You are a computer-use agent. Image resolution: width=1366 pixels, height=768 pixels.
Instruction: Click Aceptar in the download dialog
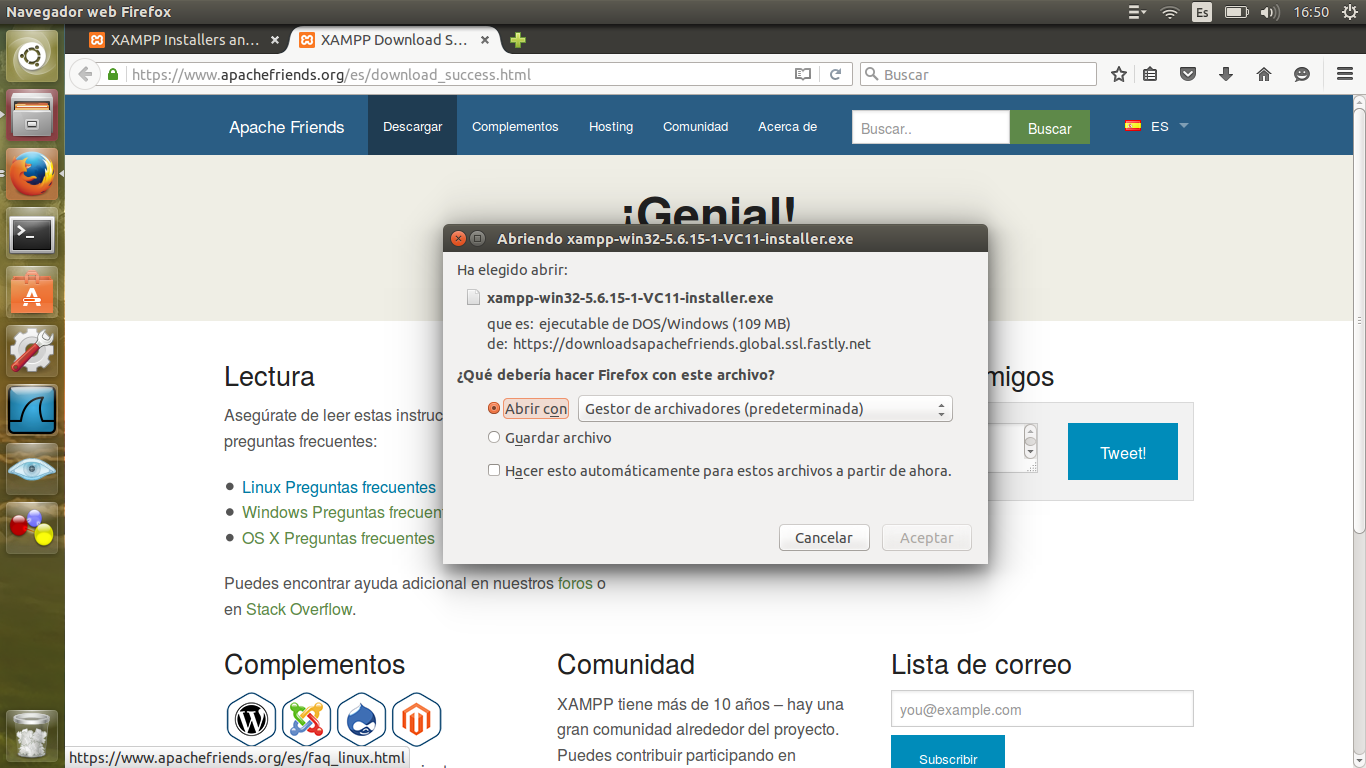tap(927, 538)
